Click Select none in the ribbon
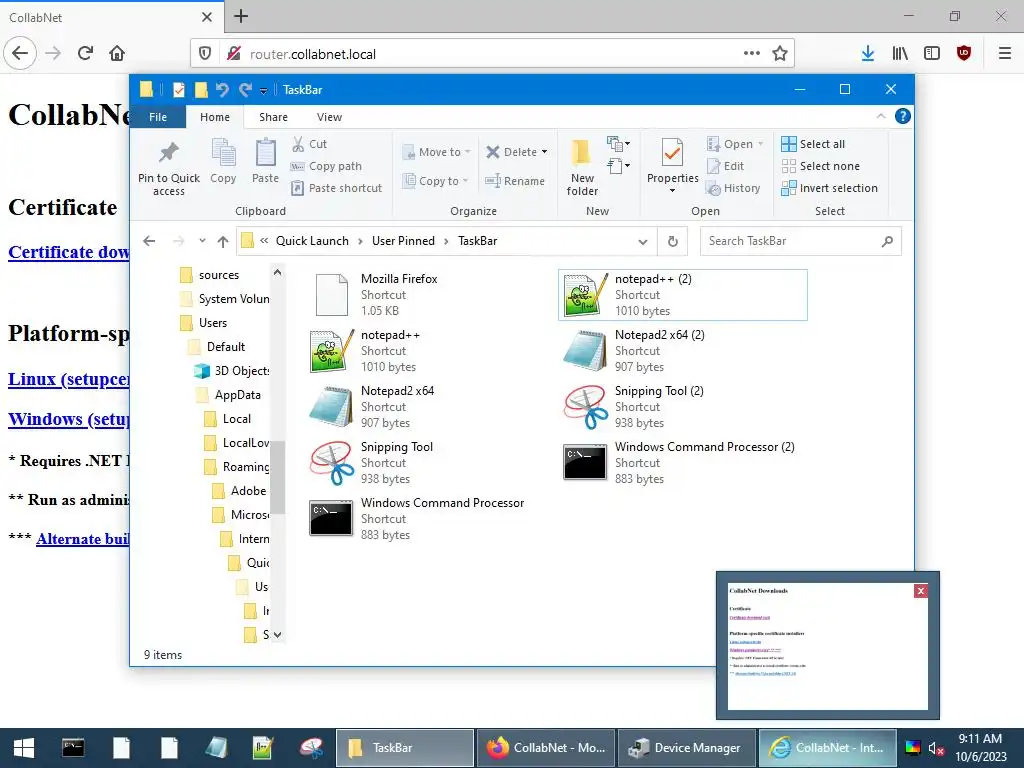The height and width of the screenshot is (768, 1024). pyautogui.click(x=821, y=166)
